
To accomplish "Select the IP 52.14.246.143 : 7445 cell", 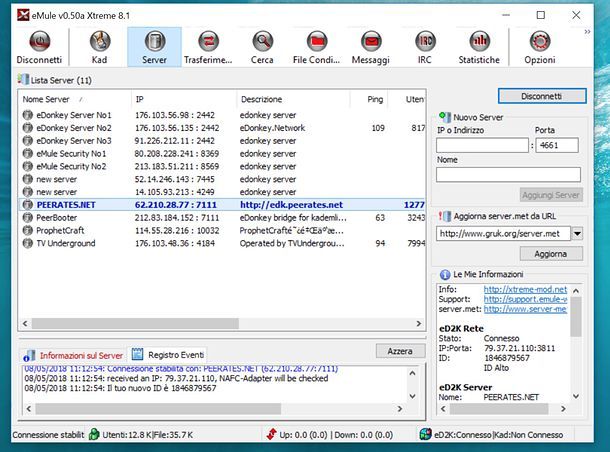I will [174, 179].
